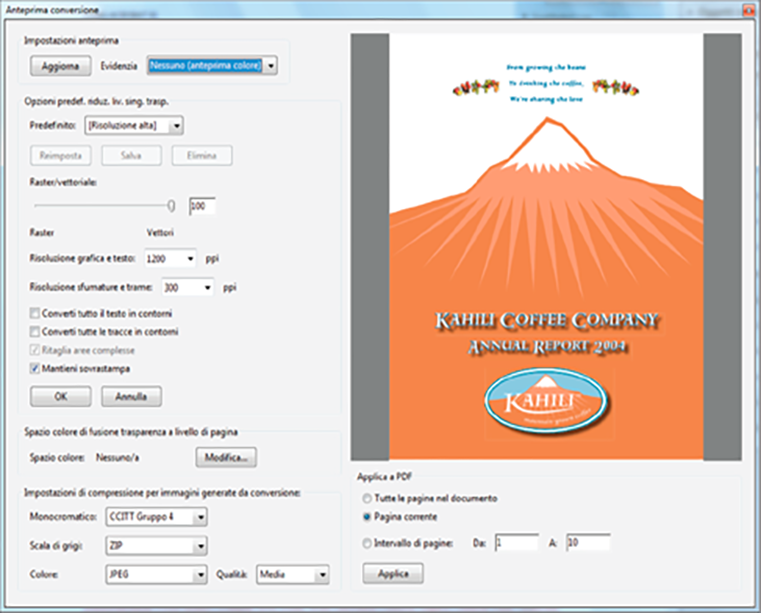Click the Raster/vettoriale slider handle
The image size is (761, 613).
171,206
